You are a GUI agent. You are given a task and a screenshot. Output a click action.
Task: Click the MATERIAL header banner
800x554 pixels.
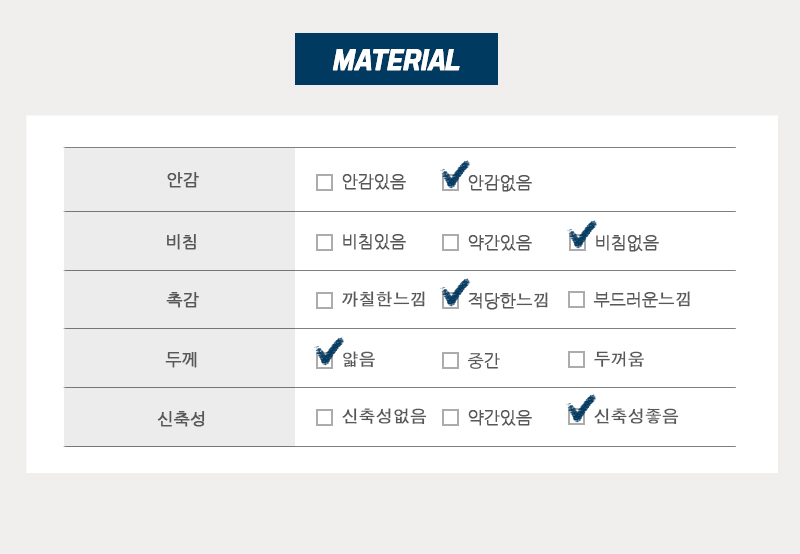396,59
